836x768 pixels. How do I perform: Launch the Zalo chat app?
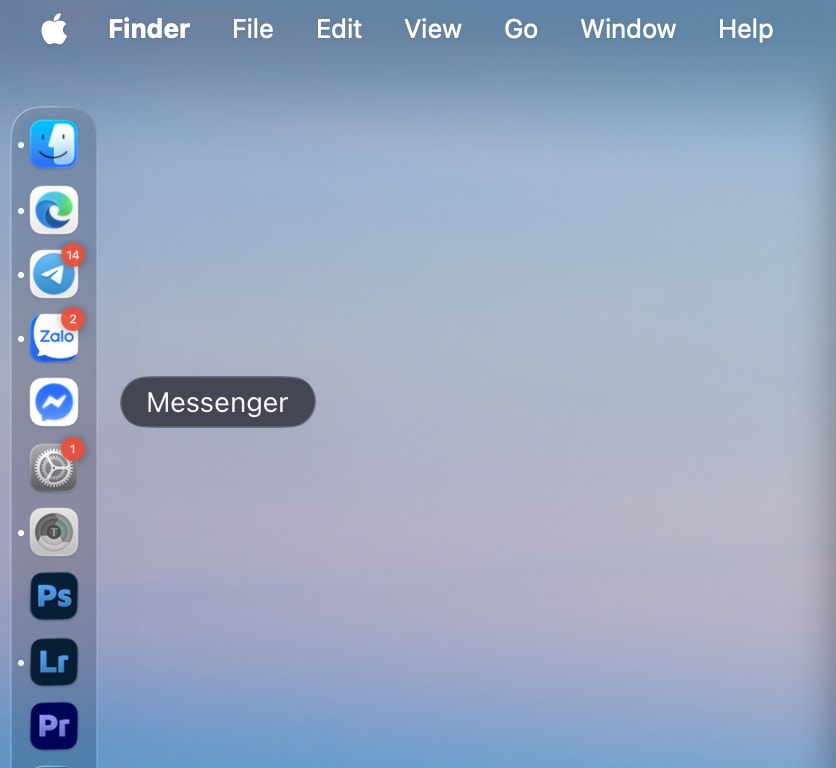[54, 338]
